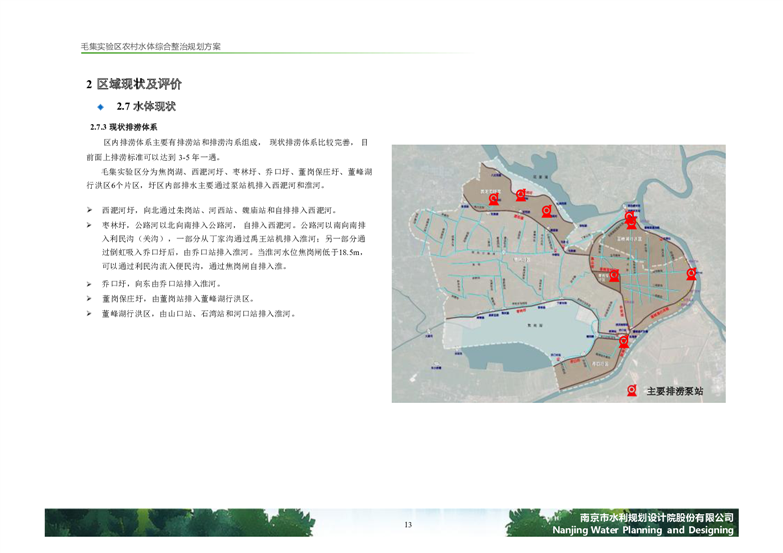Click the page number 13 in the footer
This screenshot has width=783, height=553.
click(407, 526)
